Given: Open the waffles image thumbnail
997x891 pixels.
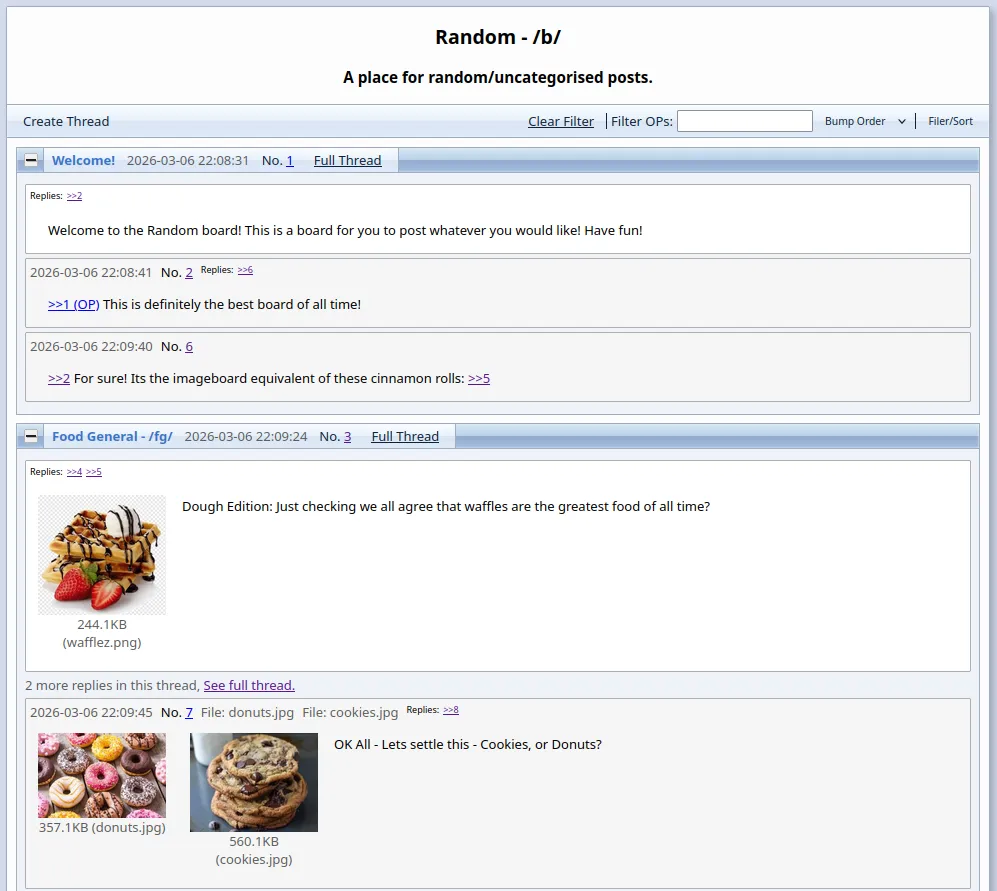Looking at the screenshot, I should pyautogui.click(x=102, y=555).
